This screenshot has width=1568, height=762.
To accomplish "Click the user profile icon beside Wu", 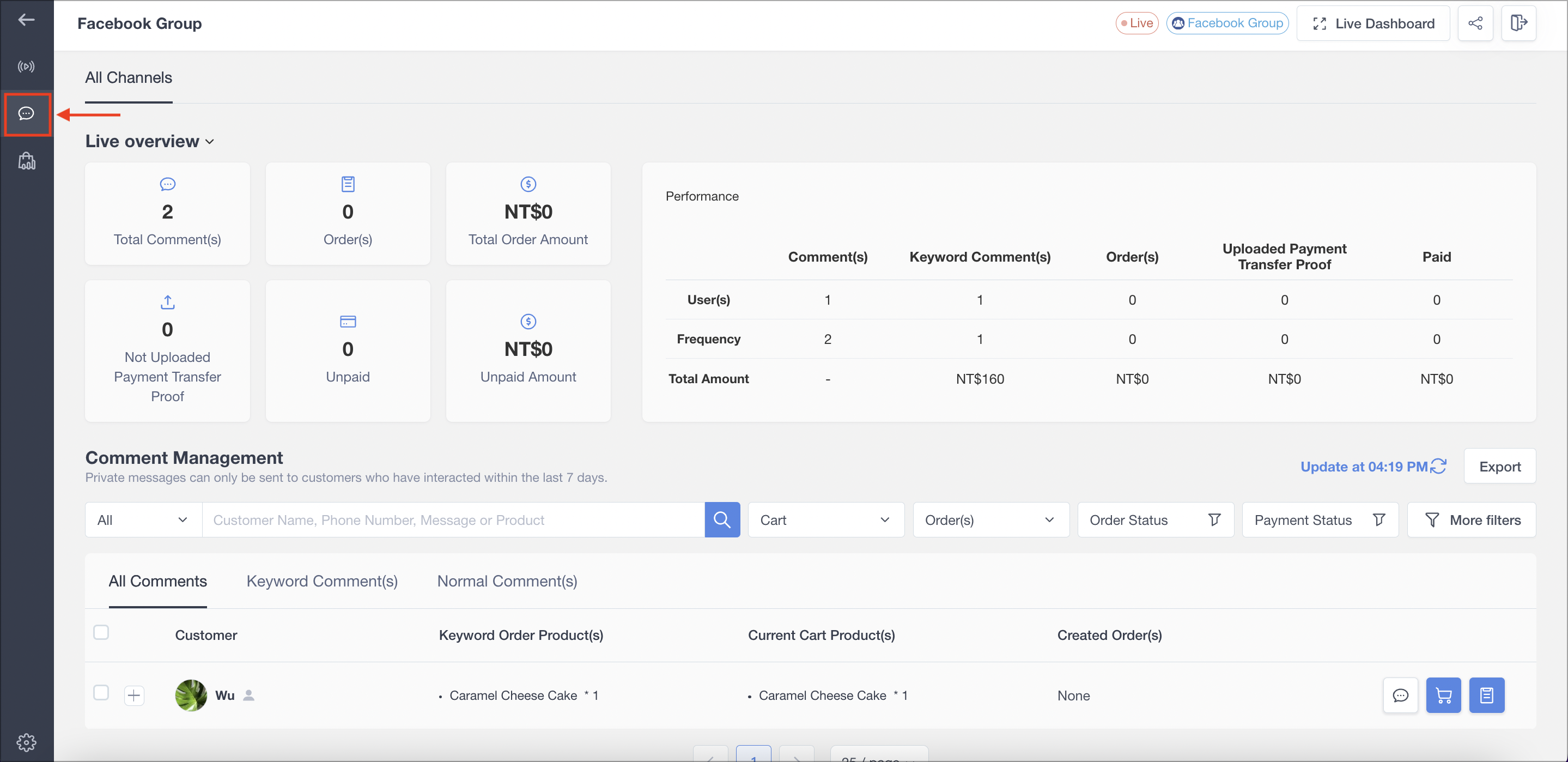I will click(248, 695).
